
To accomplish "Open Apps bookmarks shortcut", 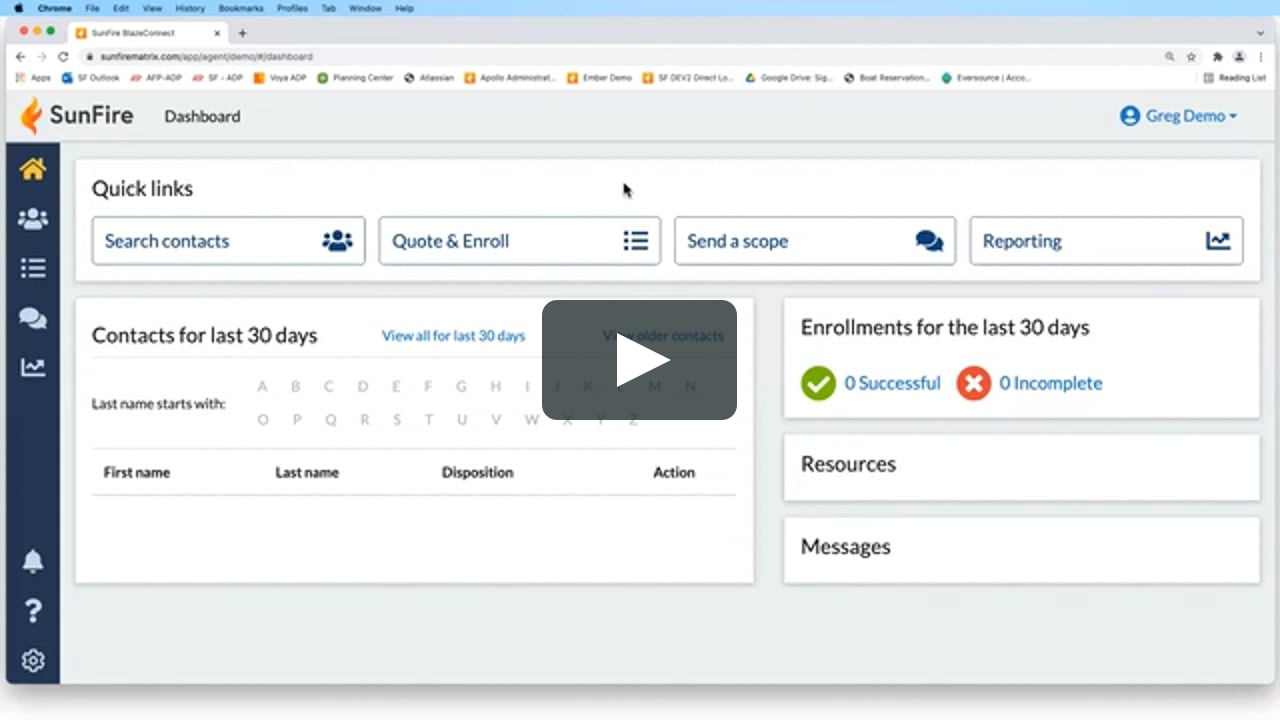I will (33, 77).
